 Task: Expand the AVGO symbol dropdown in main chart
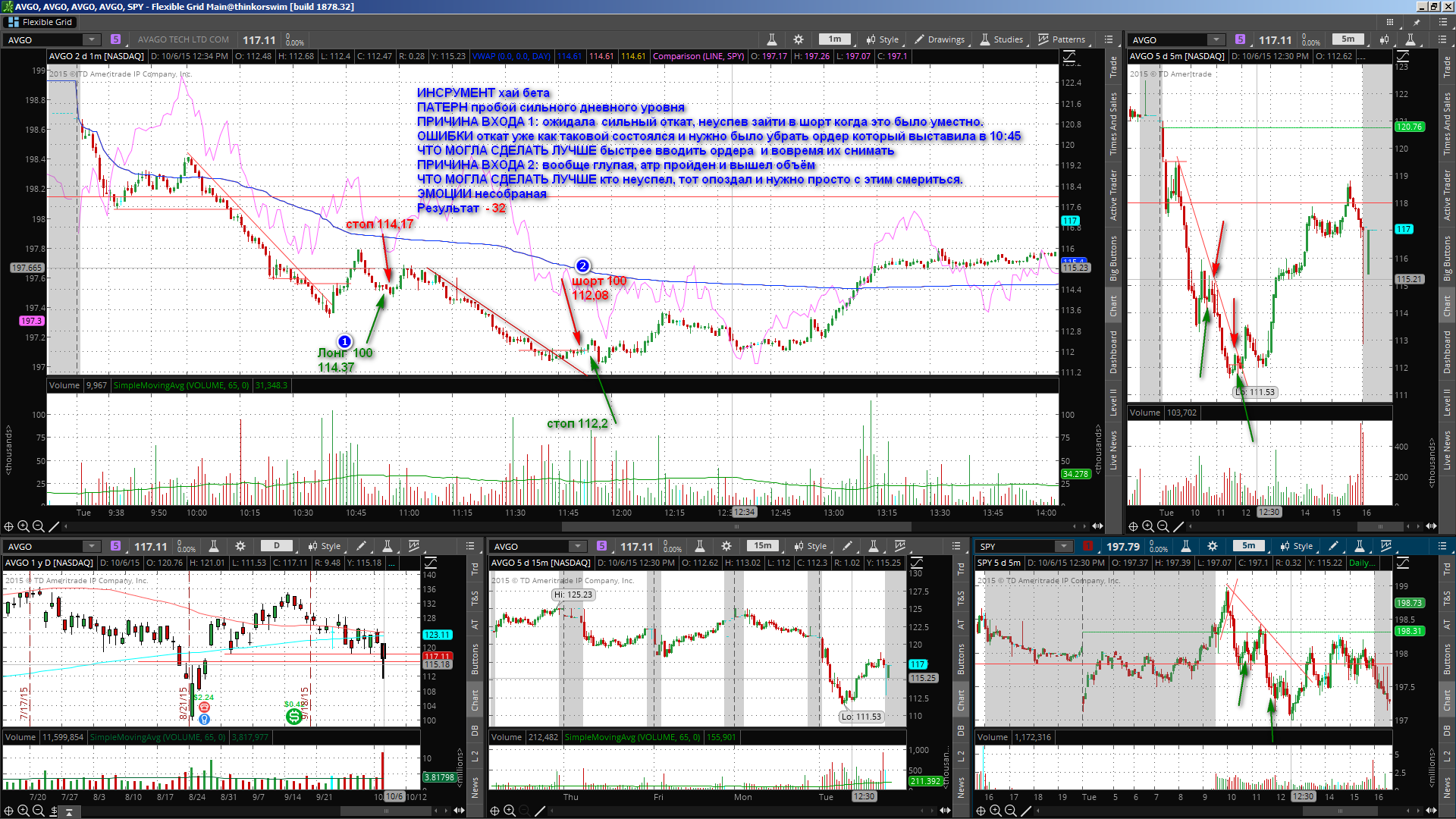(x=92, y=39)
